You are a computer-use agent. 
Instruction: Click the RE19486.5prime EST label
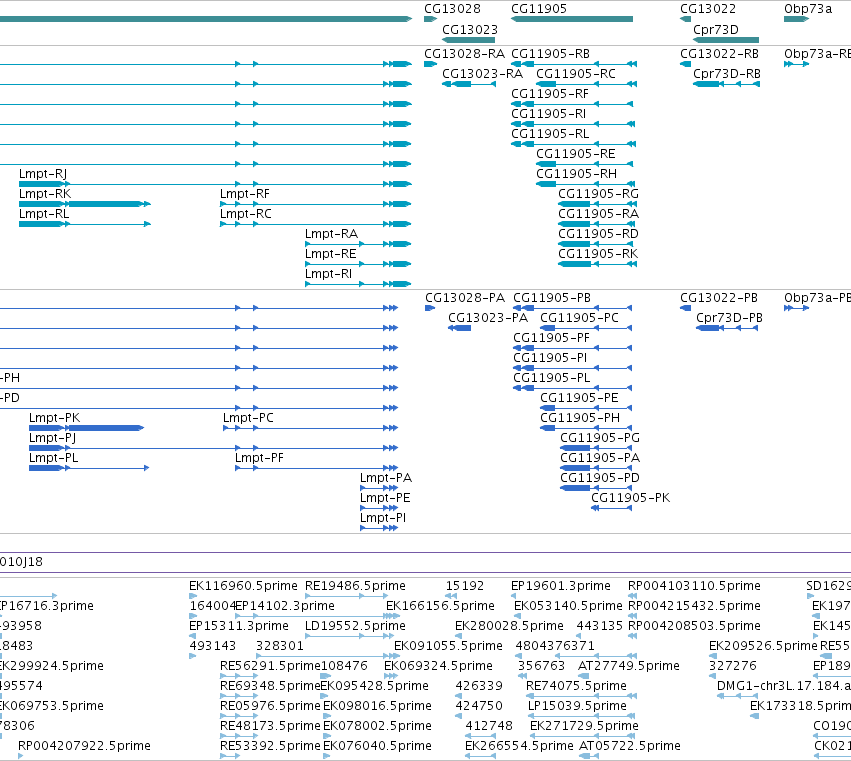(355, 586)
